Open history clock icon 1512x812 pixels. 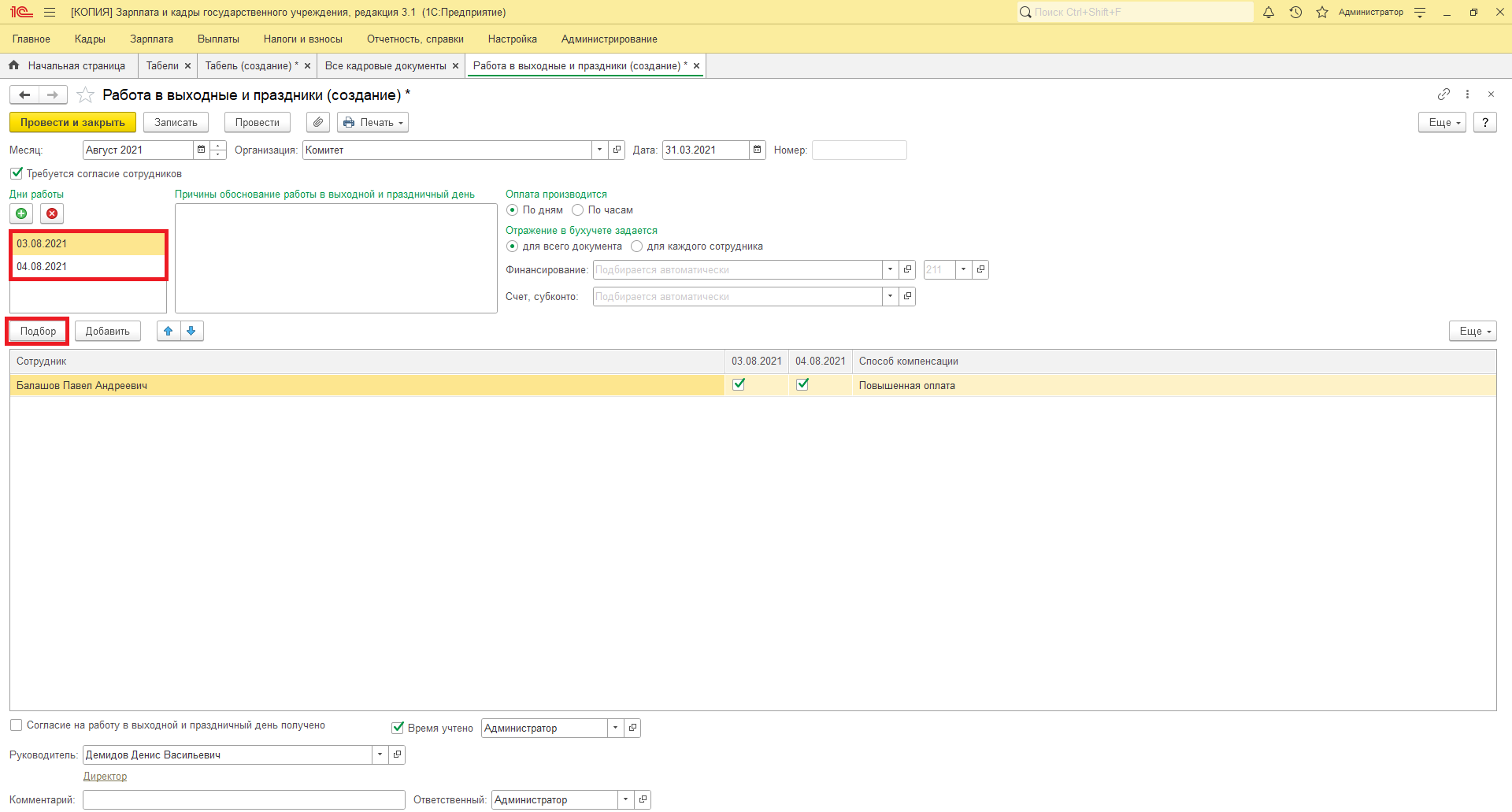click(x=1295, y=12)
